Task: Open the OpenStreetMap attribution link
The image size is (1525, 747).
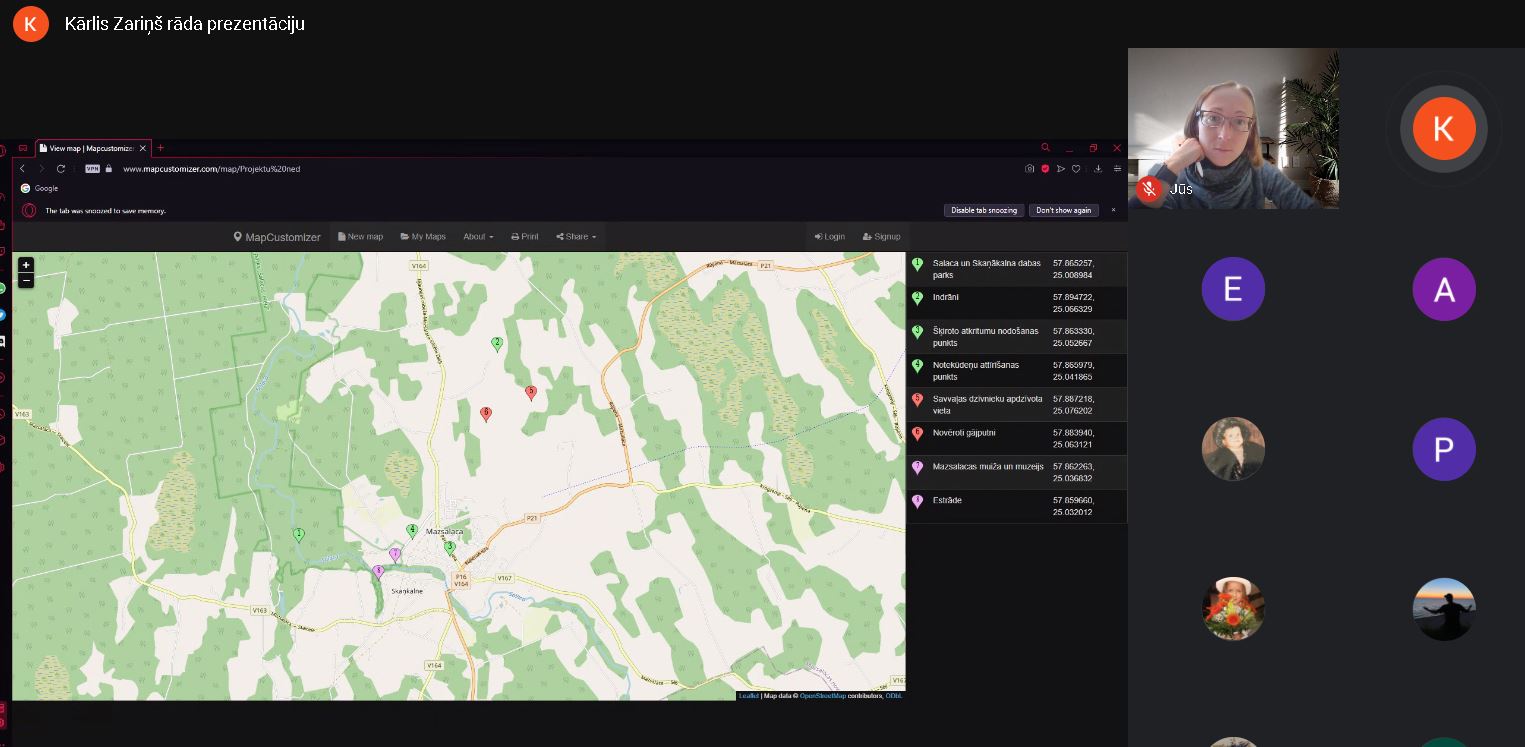Action: pyautogui.click(x=823, y=696)
